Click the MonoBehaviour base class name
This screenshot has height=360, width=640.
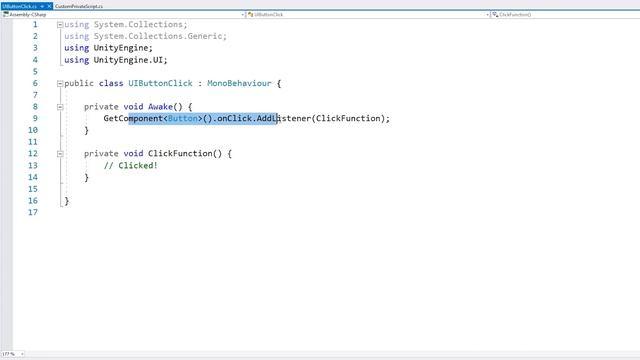point(239,83)
